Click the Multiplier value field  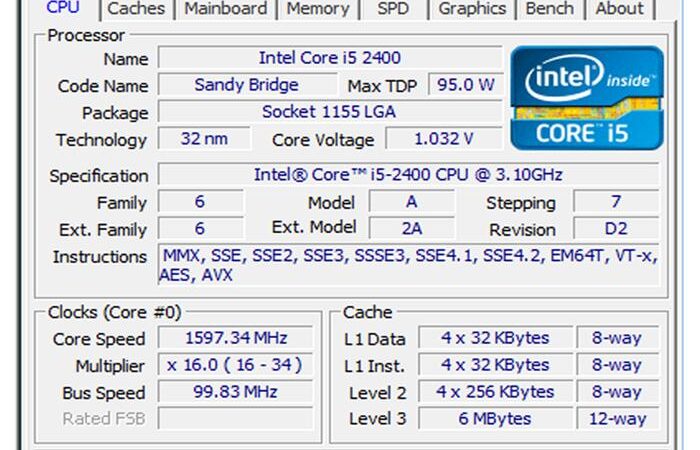[x=236, y=365]
